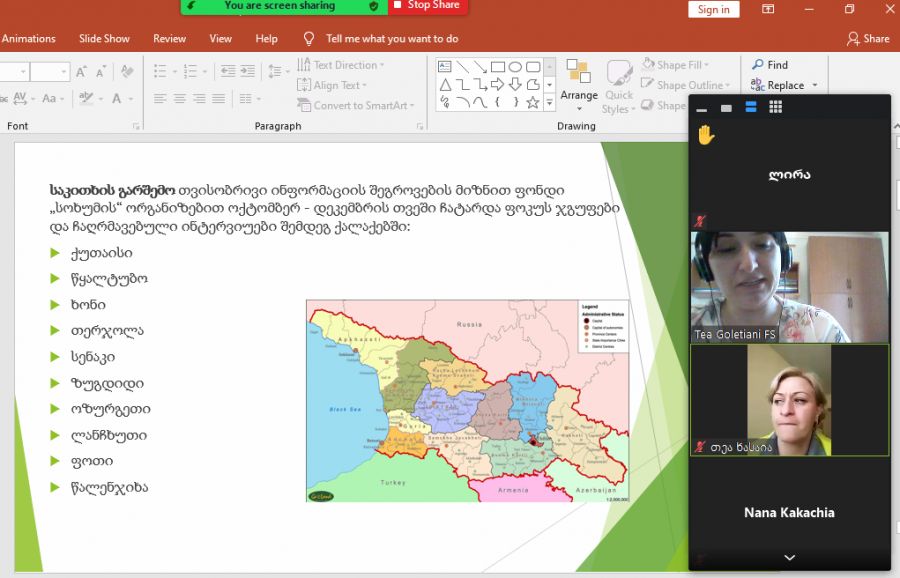Switch Zoom panel to grid view
This screenshot has height=578, width=900.
(x=776, y=107)
